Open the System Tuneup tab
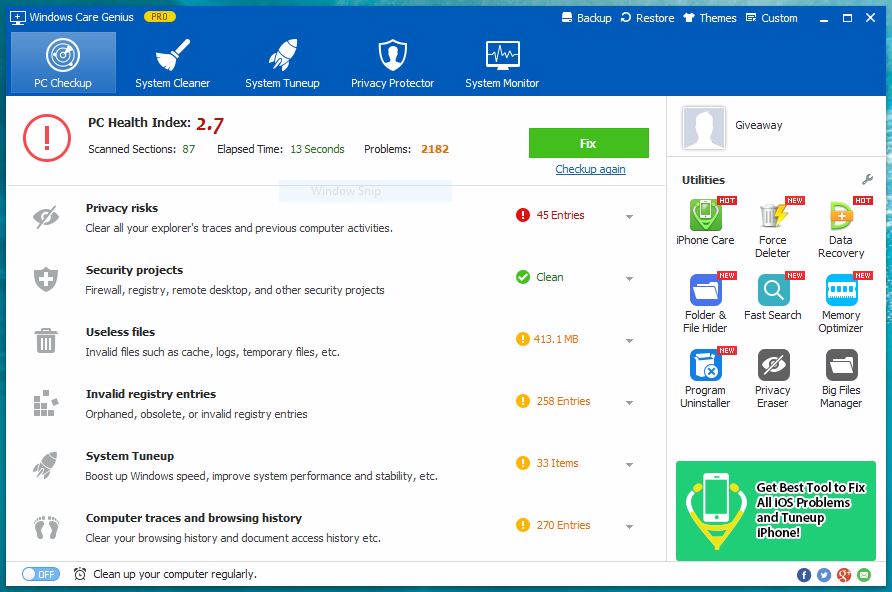Screen dimensions: 892x592 283,63
